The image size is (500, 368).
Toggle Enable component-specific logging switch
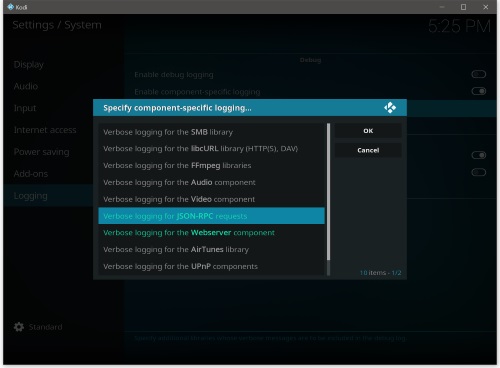(x=478, y=91)
